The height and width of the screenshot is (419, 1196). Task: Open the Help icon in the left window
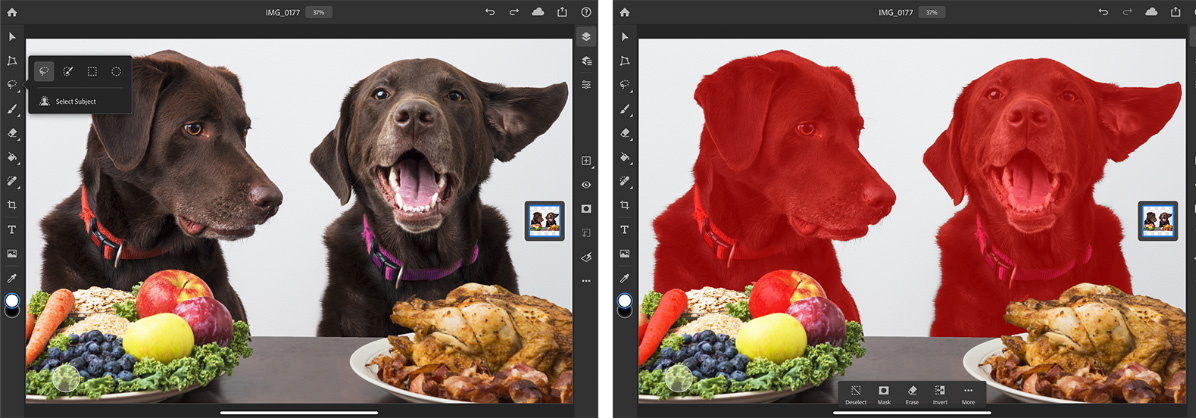(x=586, y=12)
